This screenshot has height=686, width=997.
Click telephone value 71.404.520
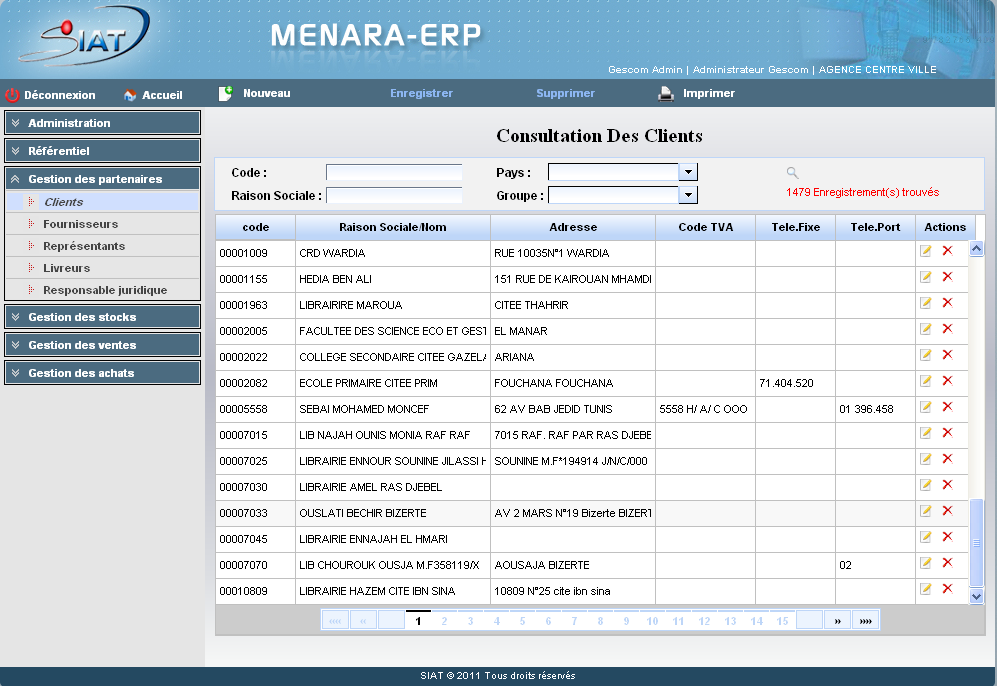pos(786,383)
